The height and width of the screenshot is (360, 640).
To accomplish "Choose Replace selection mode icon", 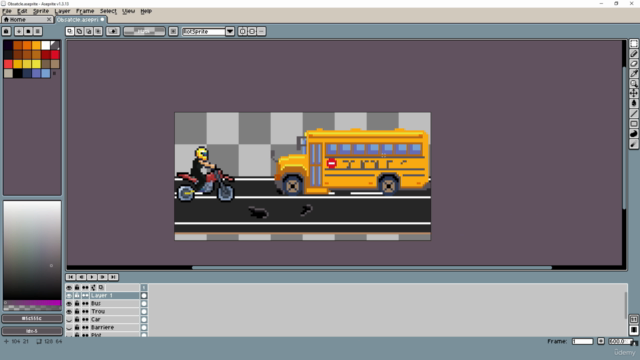I will [x=70, y=31].
